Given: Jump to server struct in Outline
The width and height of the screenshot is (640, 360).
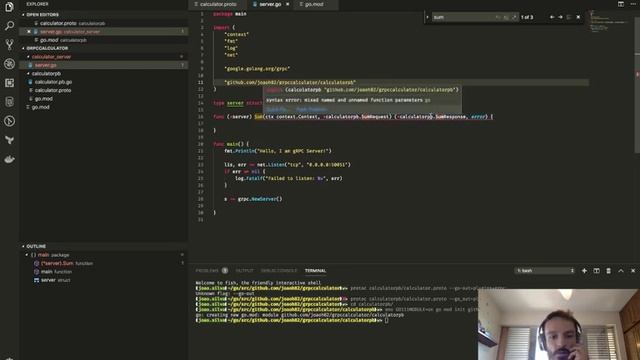Looking at the screenshot, I should pos(104,280).
